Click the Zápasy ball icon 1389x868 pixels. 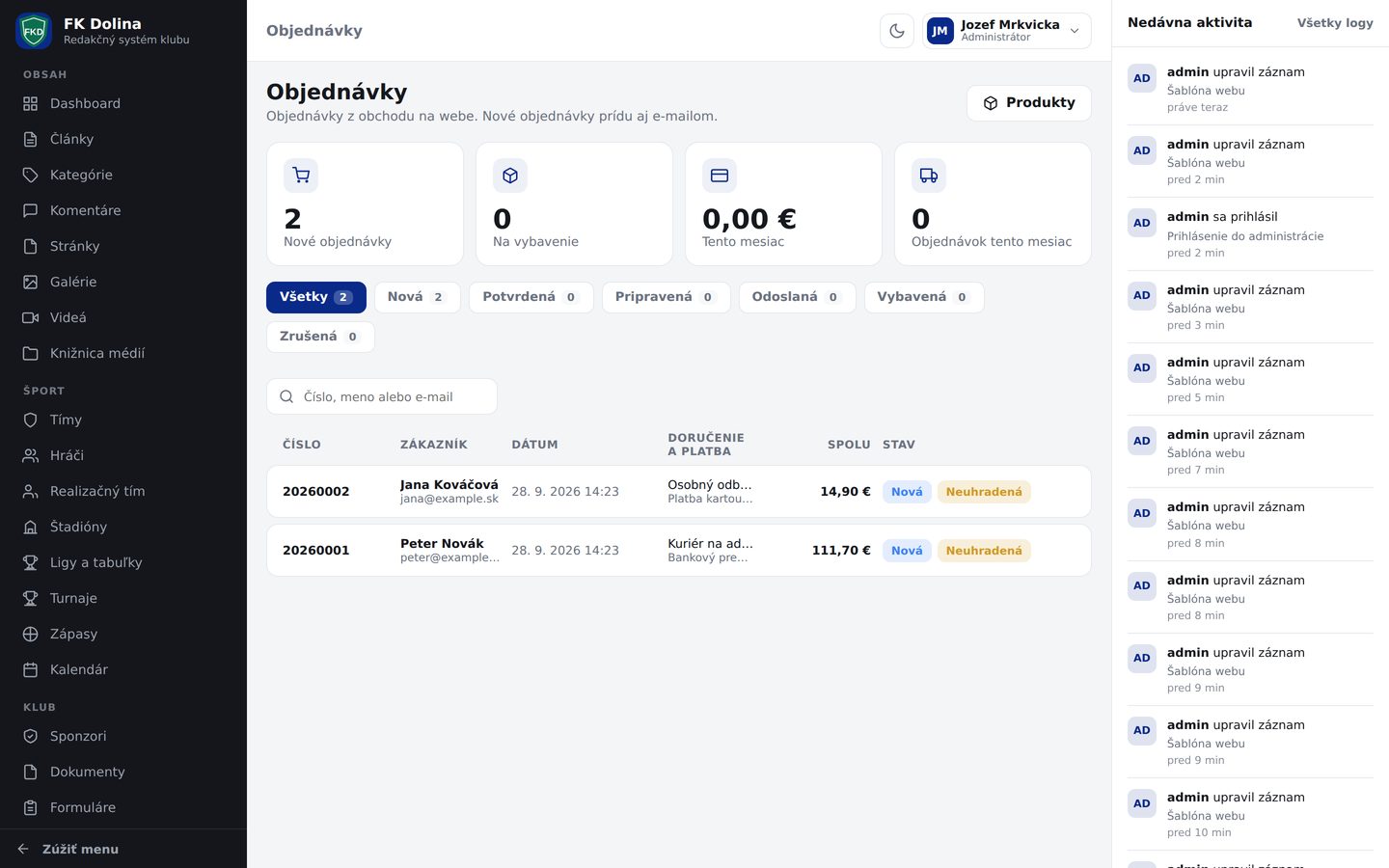(30, 634)
